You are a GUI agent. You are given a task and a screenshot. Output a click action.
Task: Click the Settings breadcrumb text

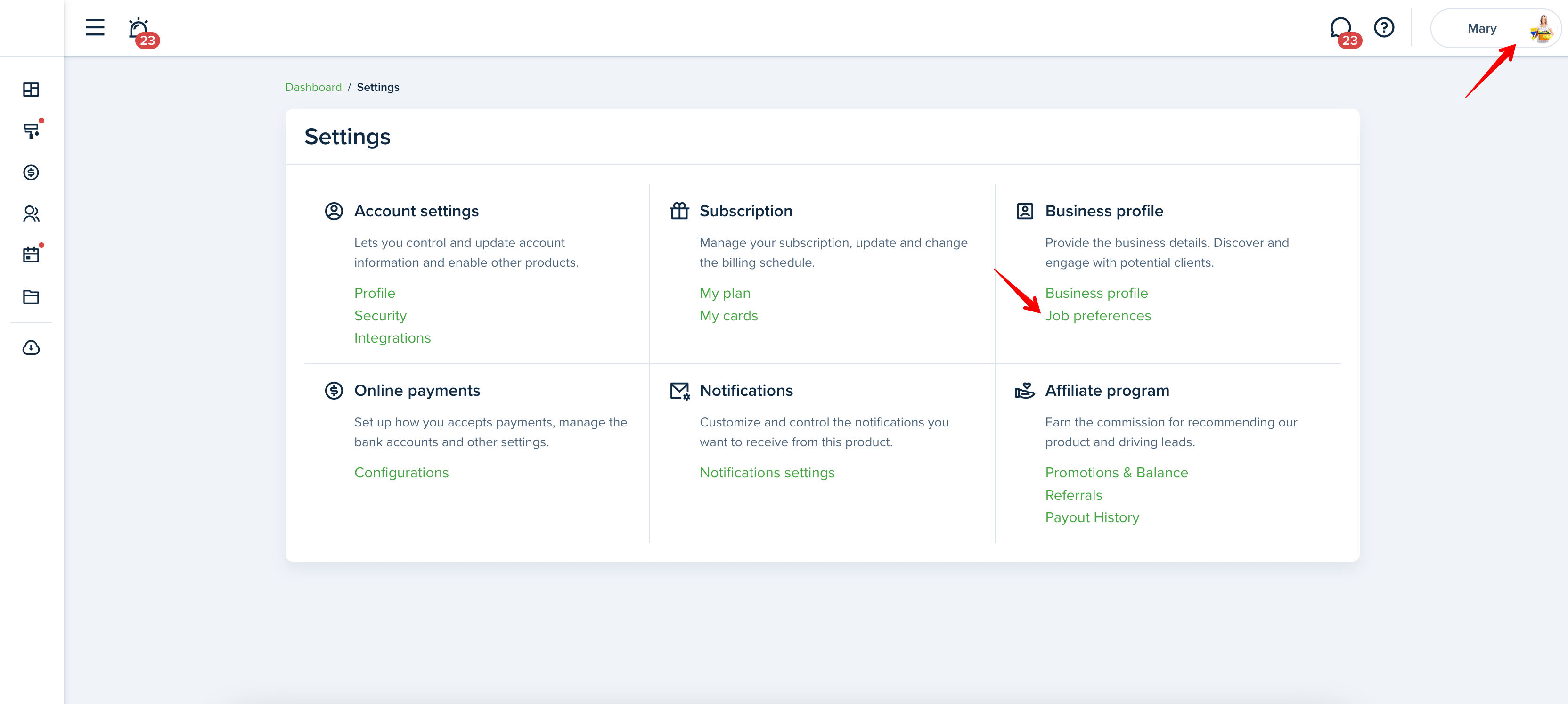[378, 87]
